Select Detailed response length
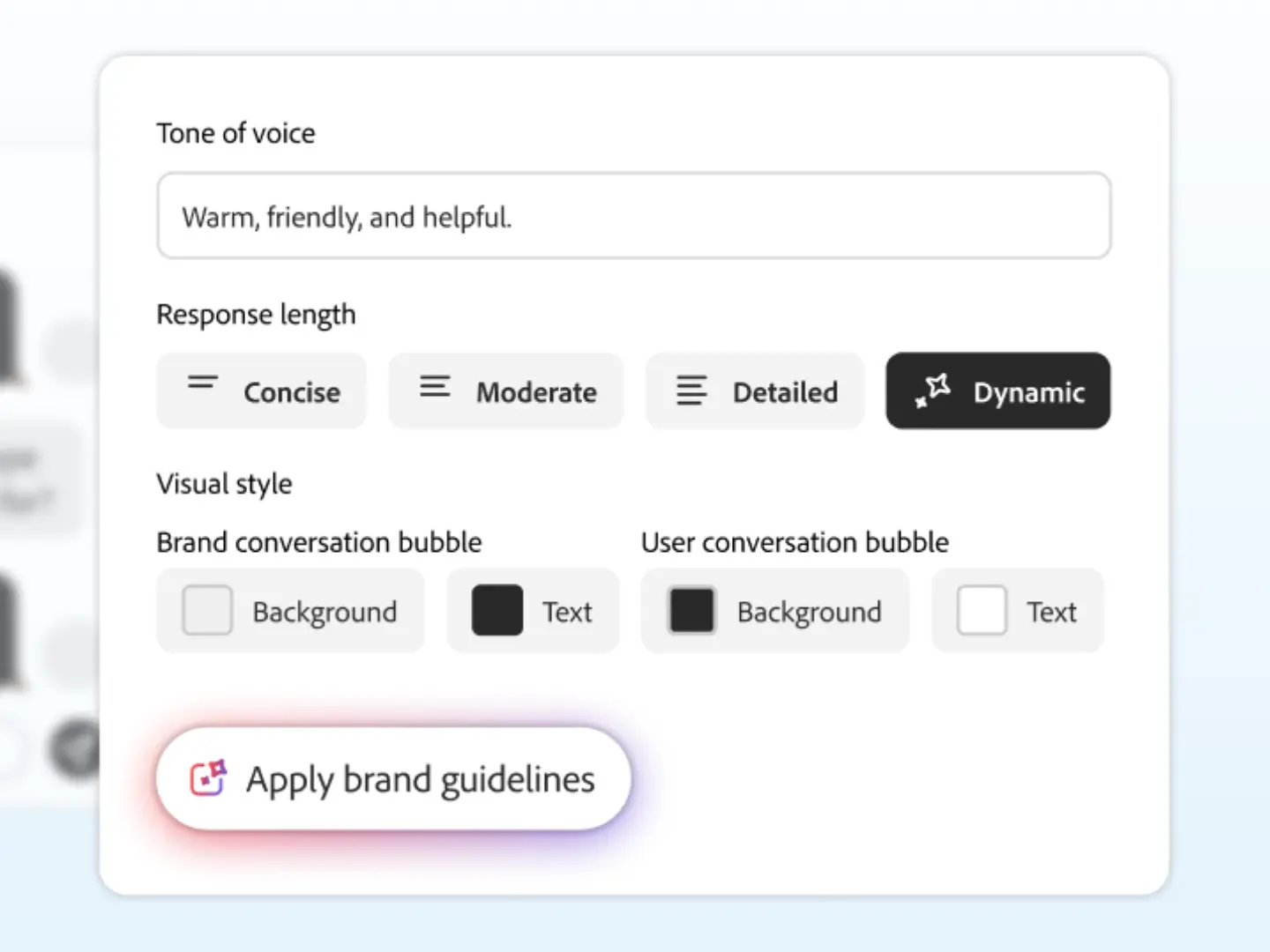This screenshot has height=952, width=1270. coord(755,391)
